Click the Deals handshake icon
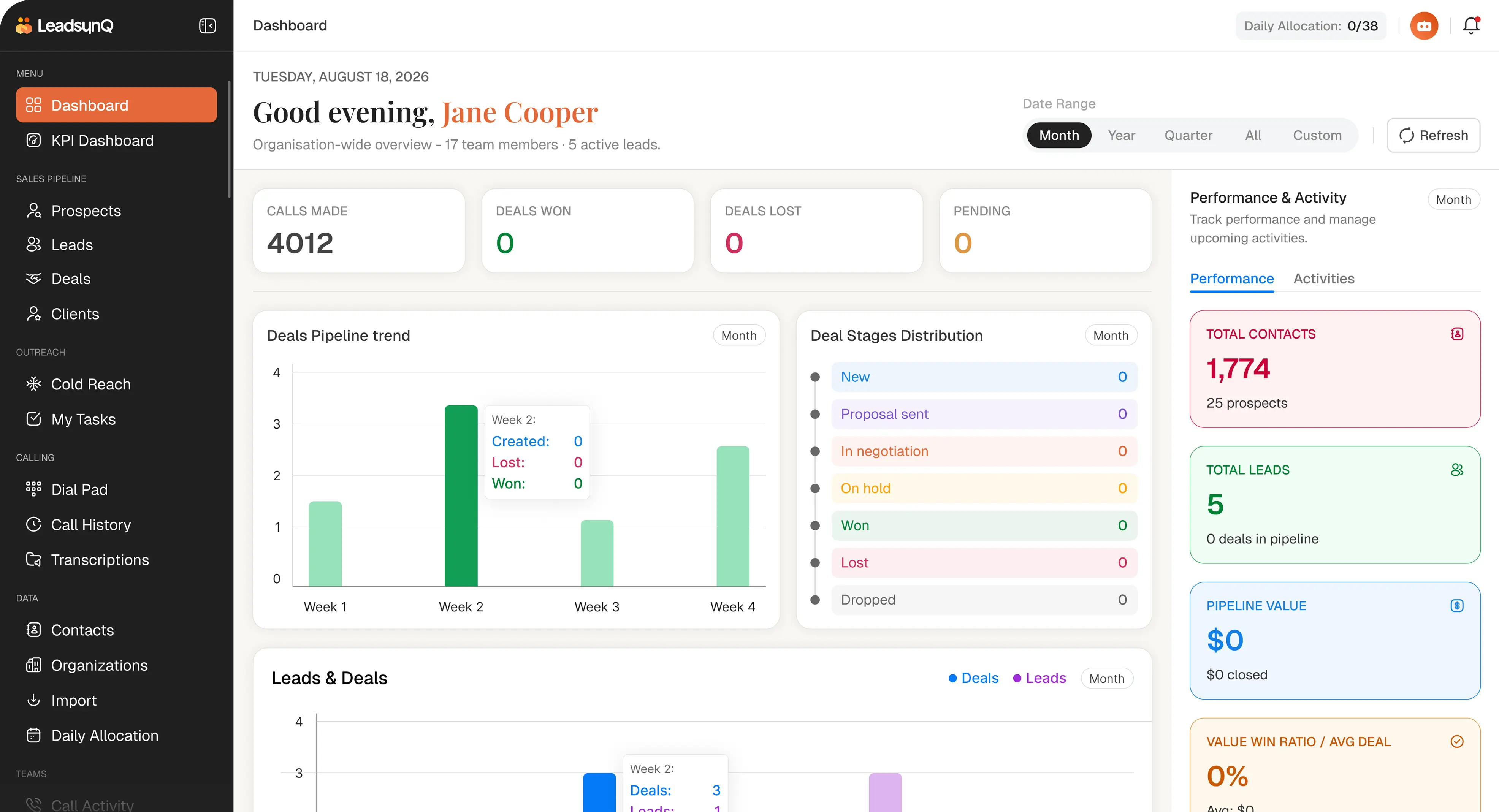This screenshot has height=812, width=1499. (x=34, y=279)
